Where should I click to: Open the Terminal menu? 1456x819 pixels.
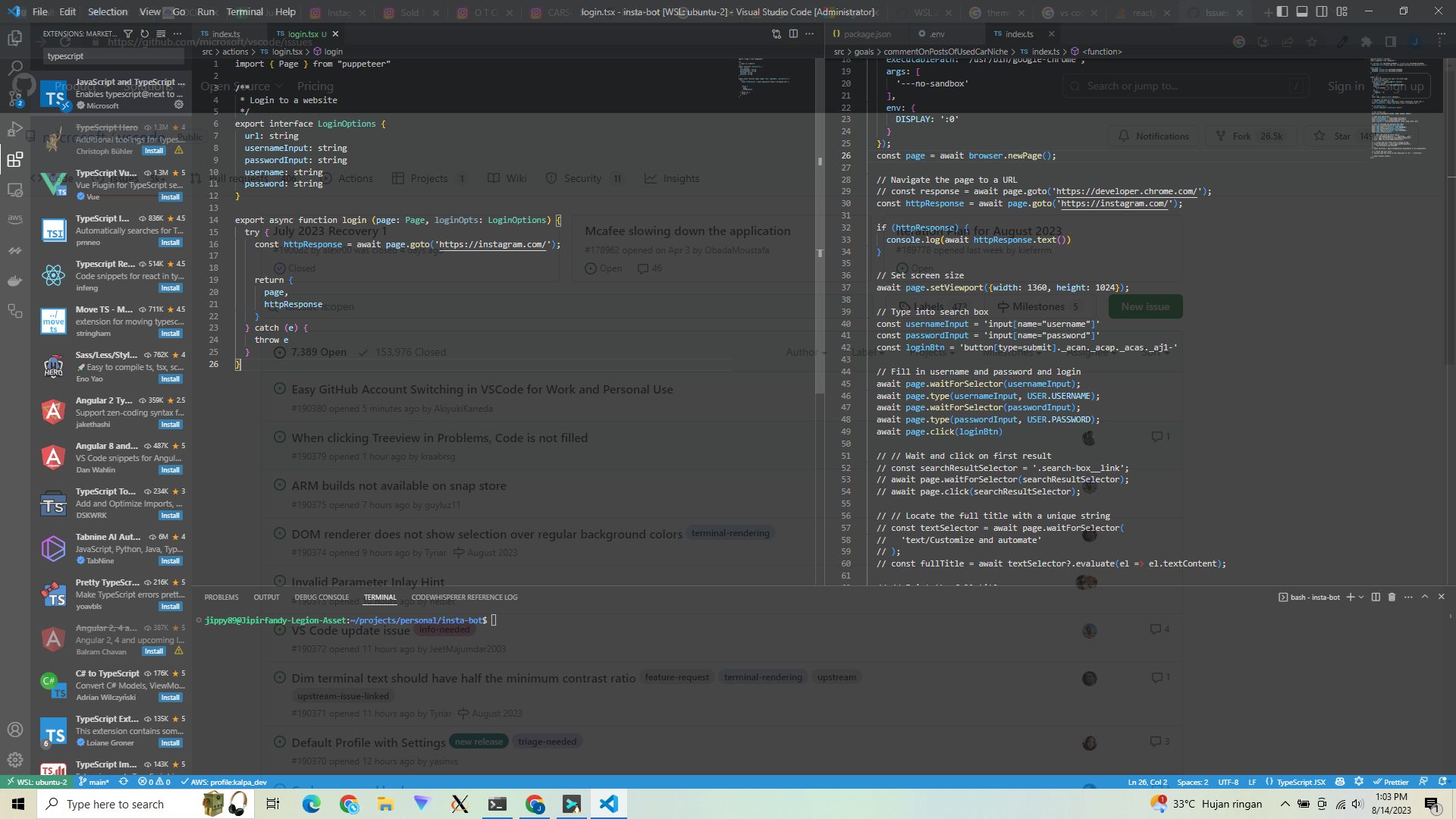[x=244, y=12]
